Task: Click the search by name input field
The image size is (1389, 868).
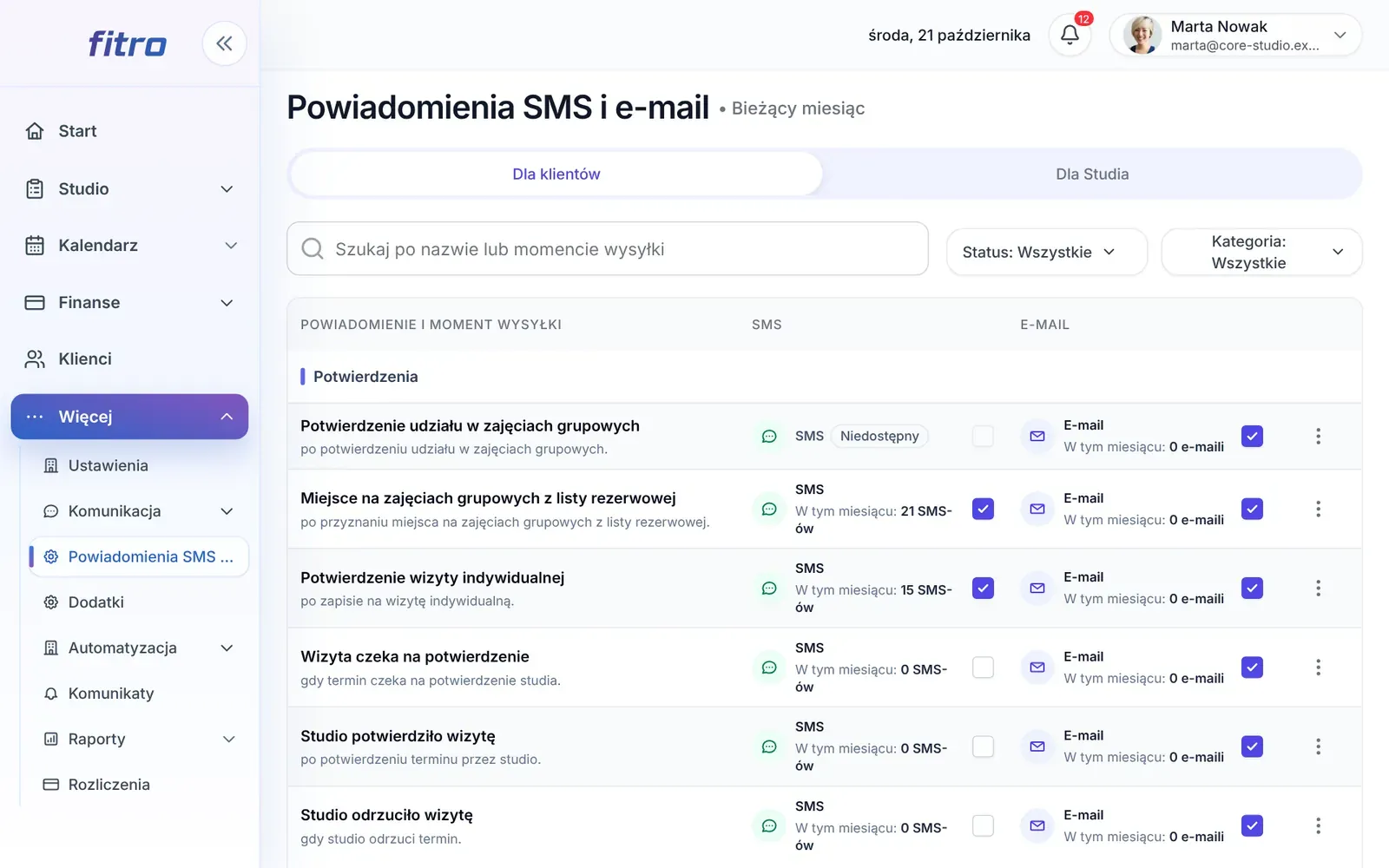Action: [x=608, y=249]
